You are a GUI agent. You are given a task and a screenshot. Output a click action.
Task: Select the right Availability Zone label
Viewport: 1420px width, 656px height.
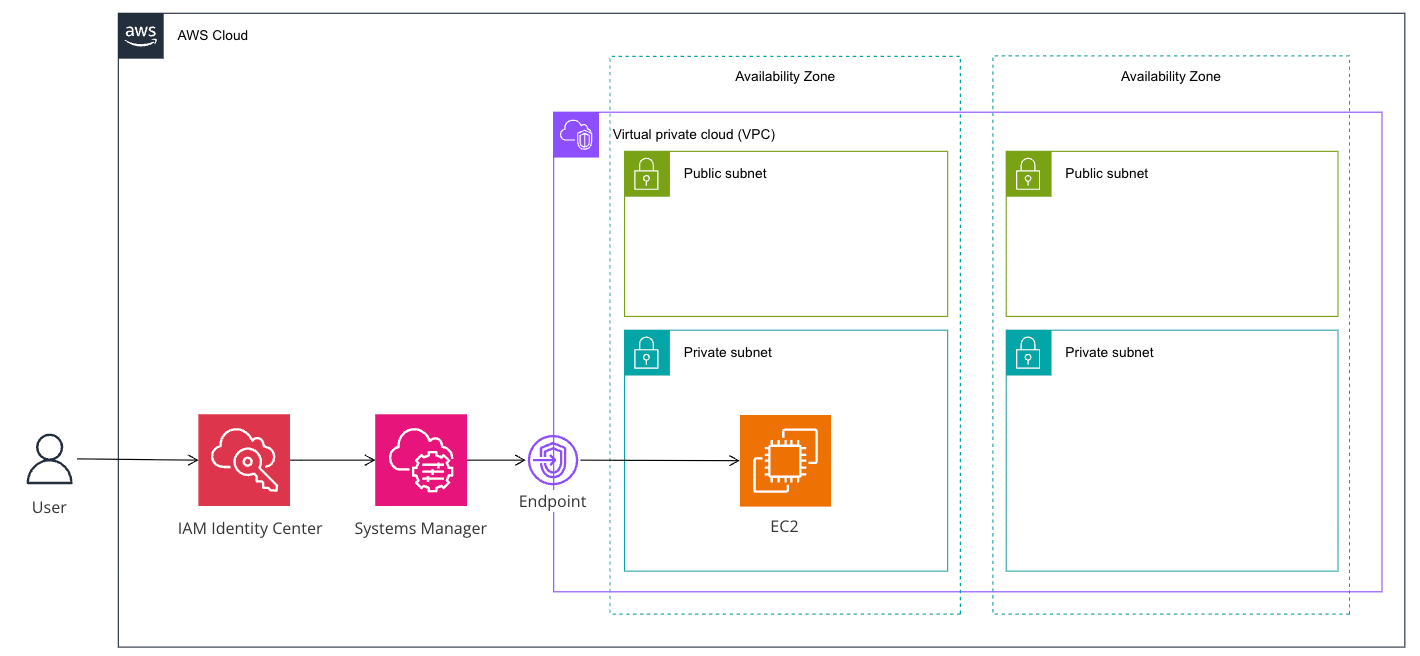click(1171, 76)
